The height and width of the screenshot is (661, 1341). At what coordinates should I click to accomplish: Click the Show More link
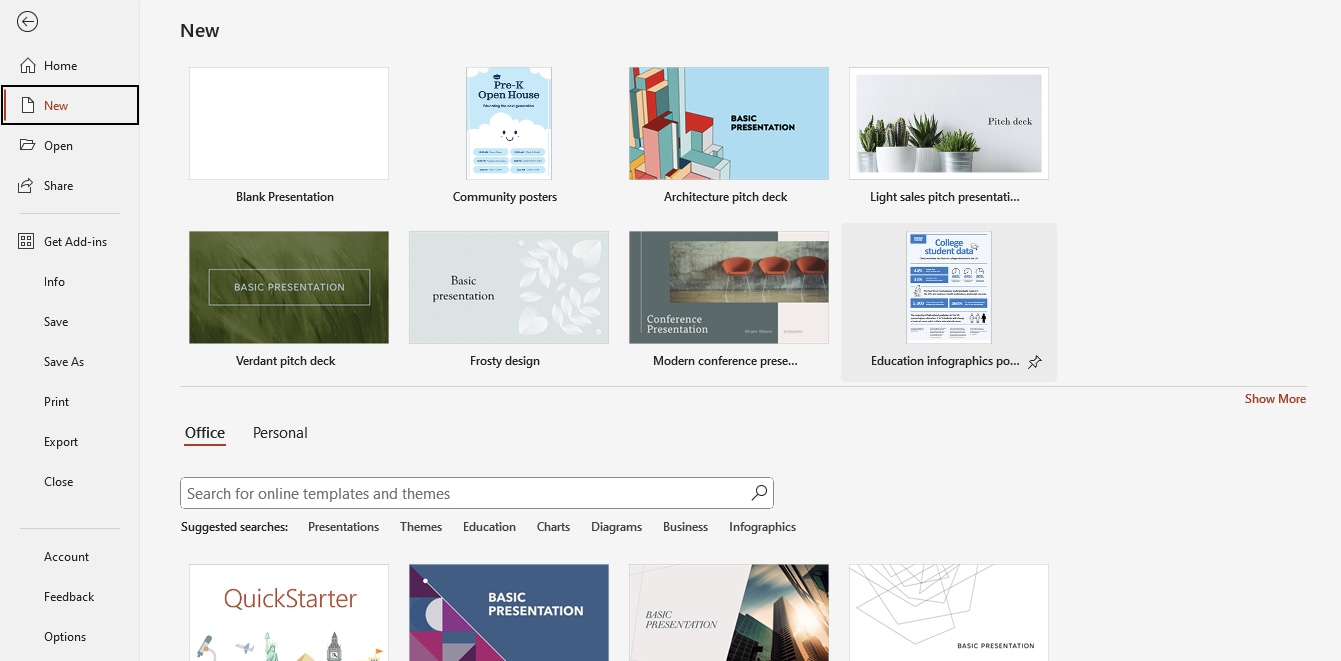1275,399
